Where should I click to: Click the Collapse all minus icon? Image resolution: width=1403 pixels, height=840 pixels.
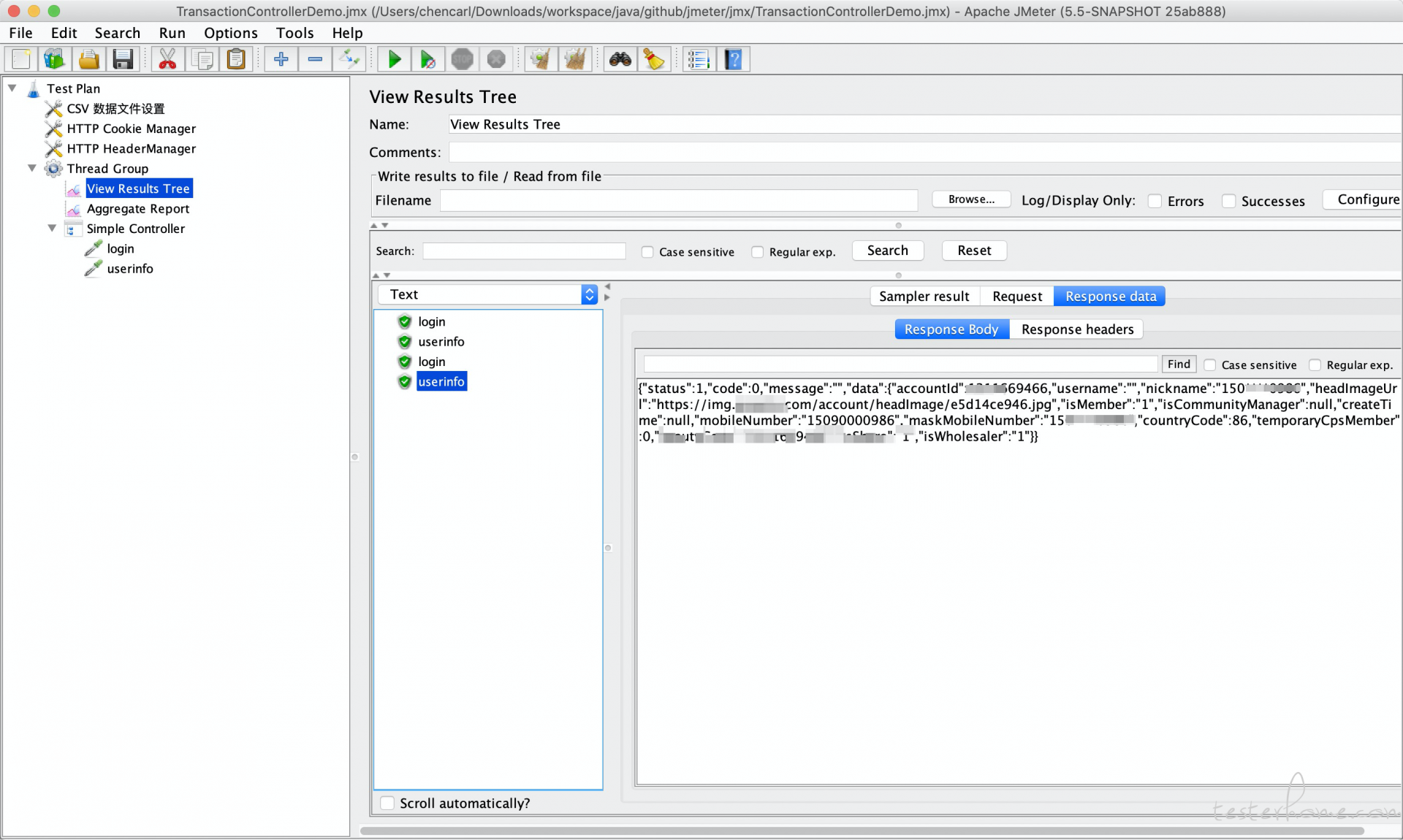pos(315,59)
